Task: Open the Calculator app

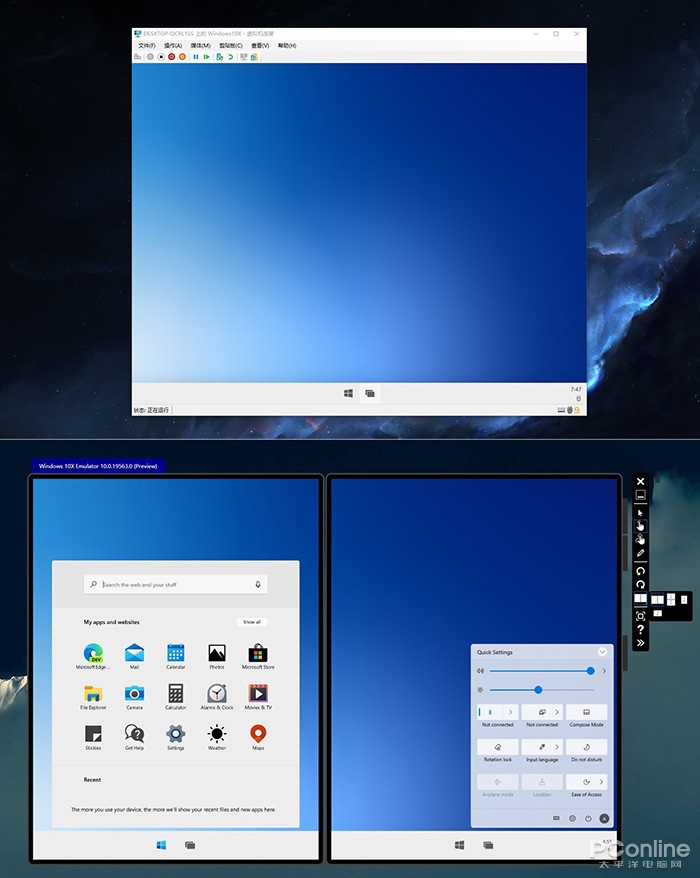Action: click(175, 697)
